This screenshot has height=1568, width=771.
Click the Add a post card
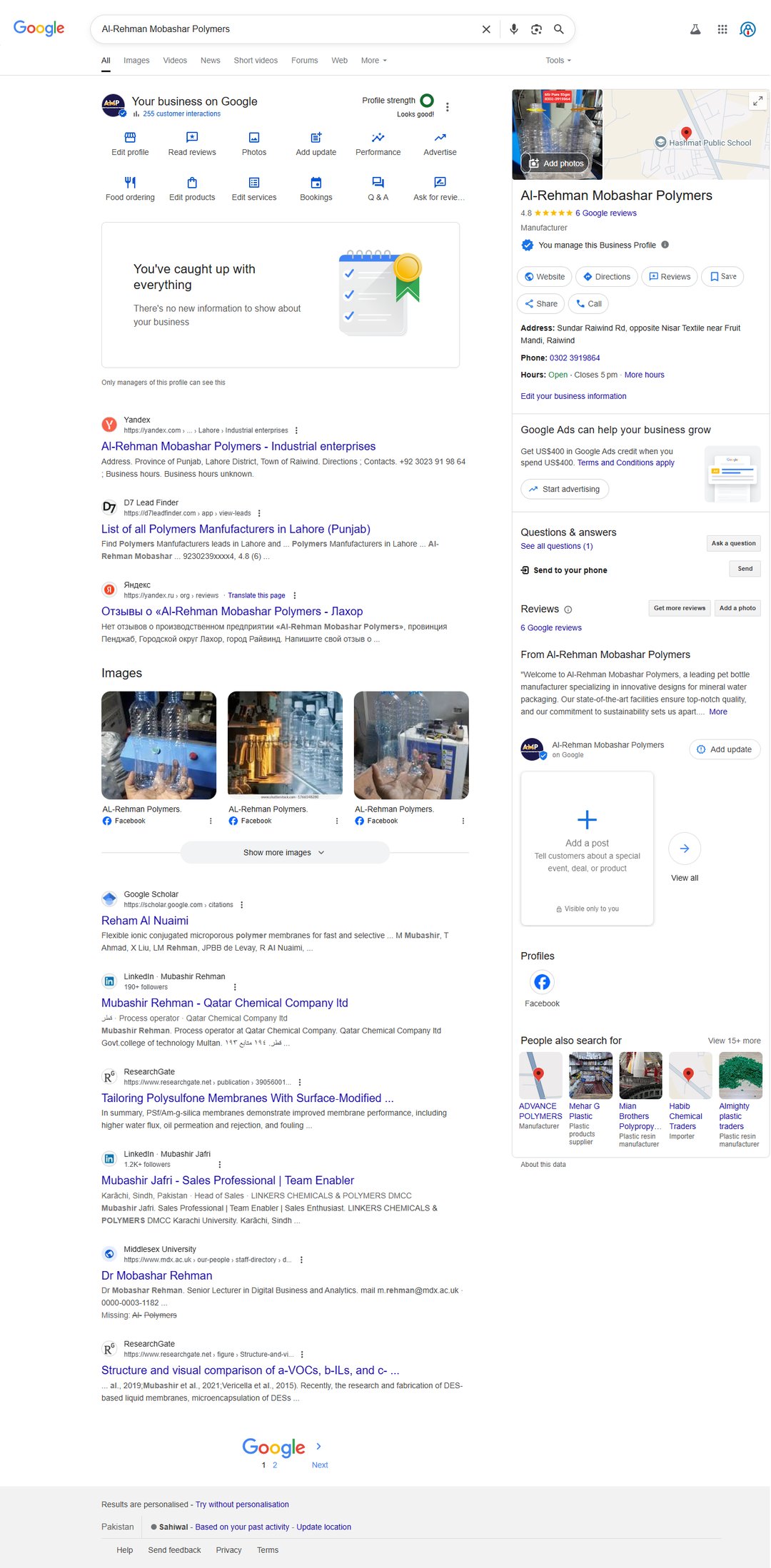587,848
